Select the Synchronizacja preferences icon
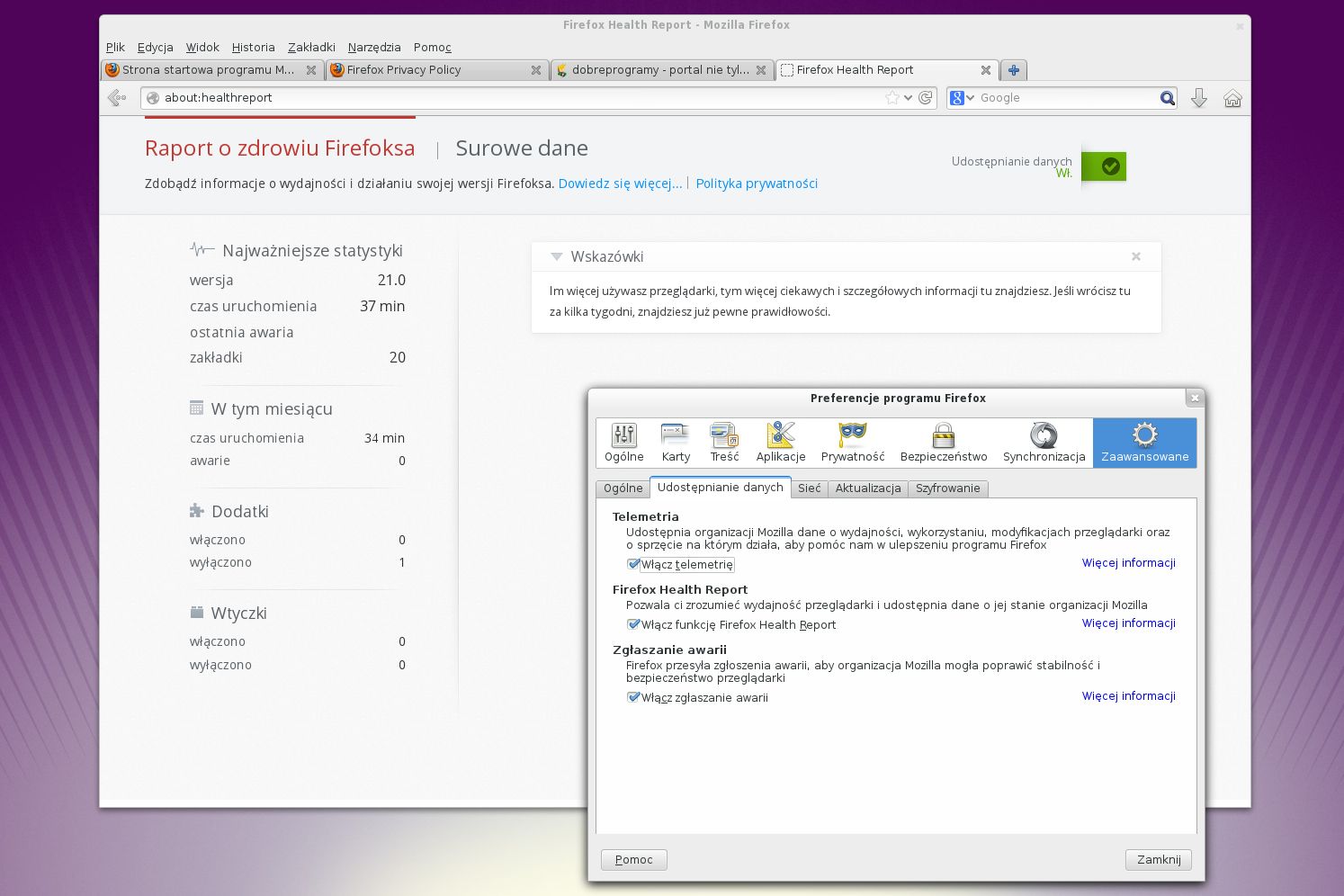 [x=1044, y=443]
